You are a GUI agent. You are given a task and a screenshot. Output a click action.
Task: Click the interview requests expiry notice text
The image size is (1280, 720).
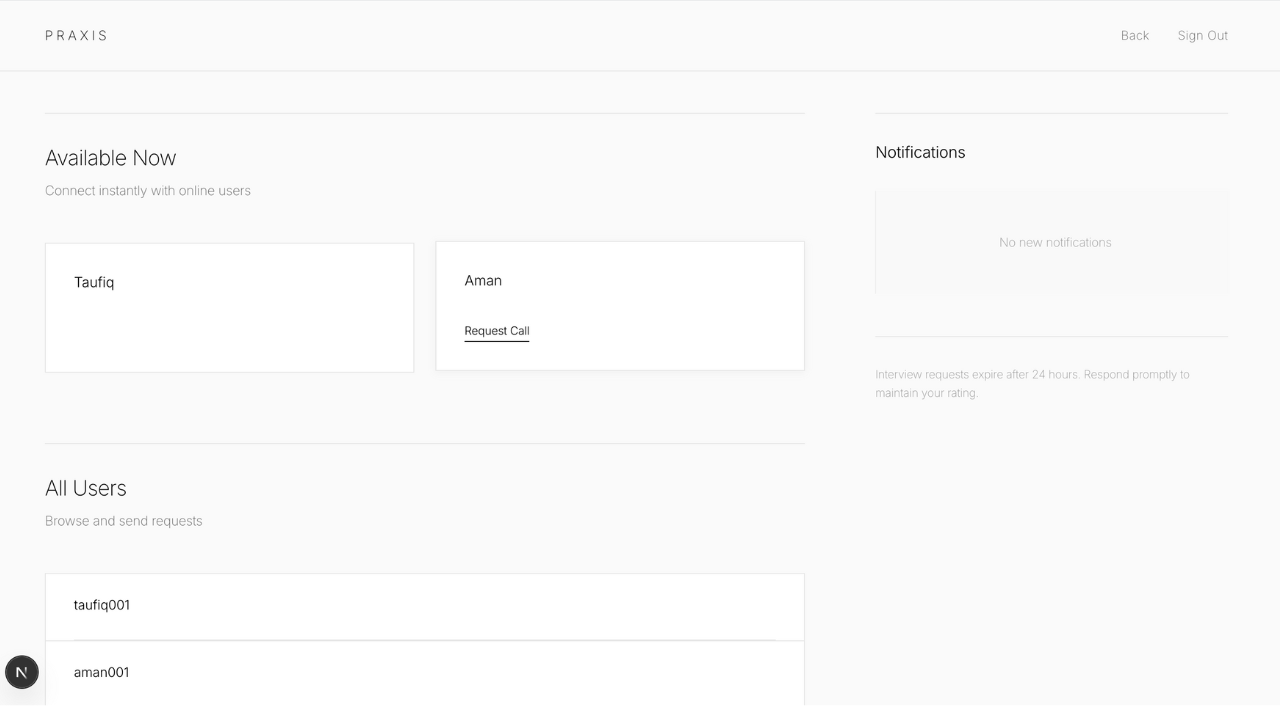point(1031,383)
